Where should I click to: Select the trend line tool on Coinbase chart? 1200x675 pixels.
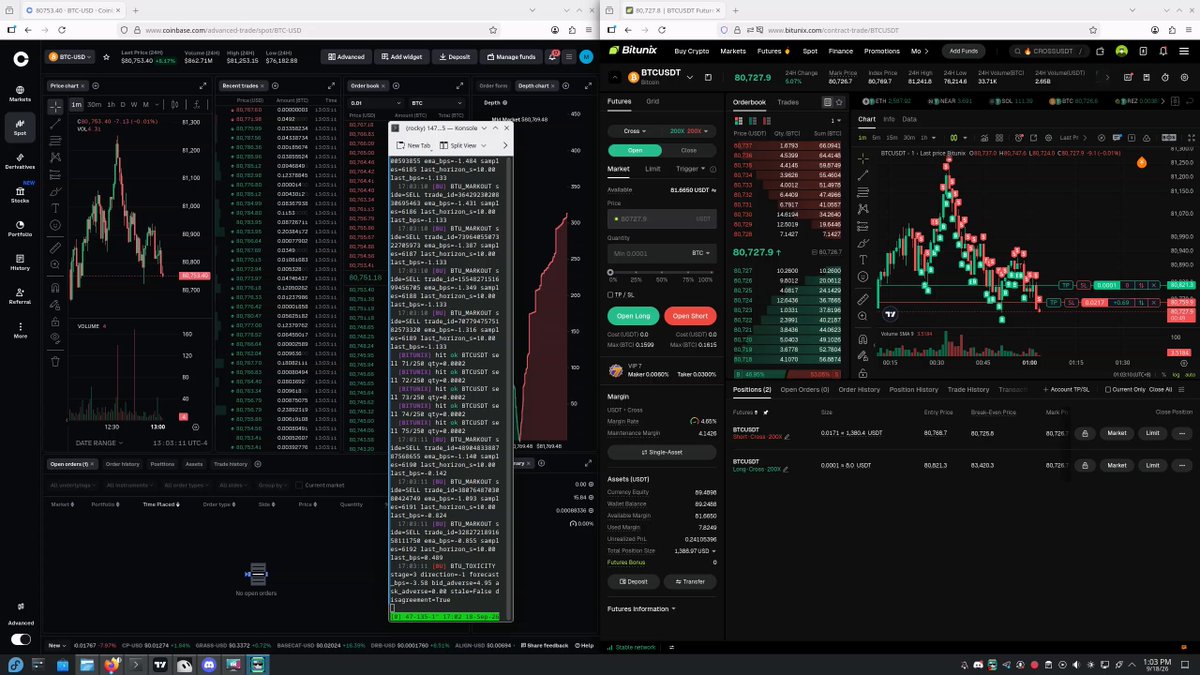[55, 123]
